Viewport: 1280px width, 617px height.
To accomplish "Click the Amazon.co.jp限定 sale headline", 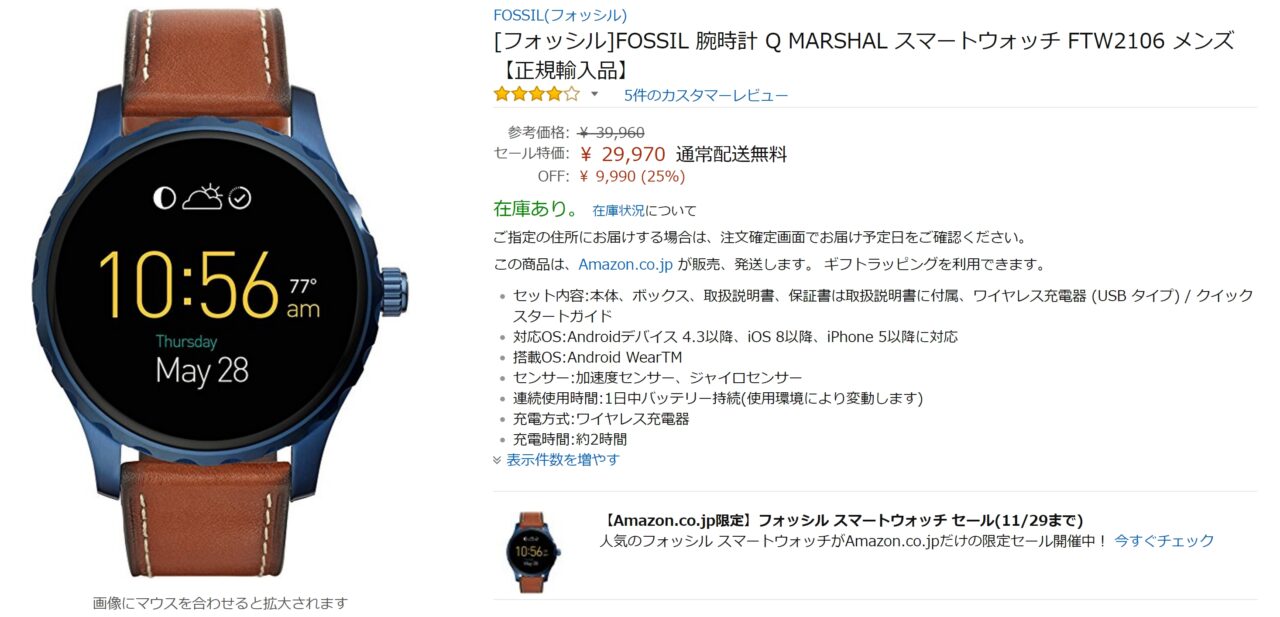I will (843, 520).
